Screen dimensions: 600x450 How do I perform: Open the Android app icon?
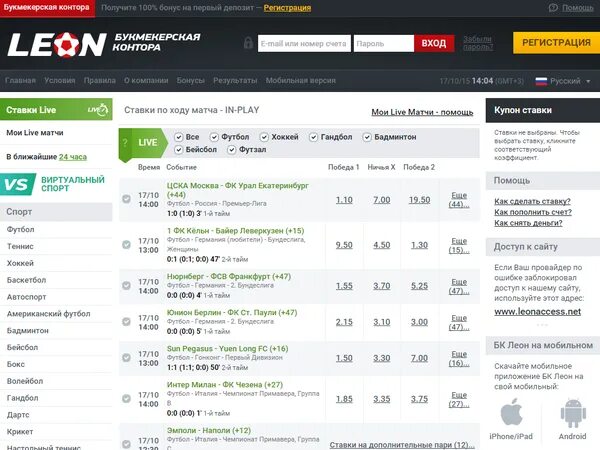[x=573, y=413]
